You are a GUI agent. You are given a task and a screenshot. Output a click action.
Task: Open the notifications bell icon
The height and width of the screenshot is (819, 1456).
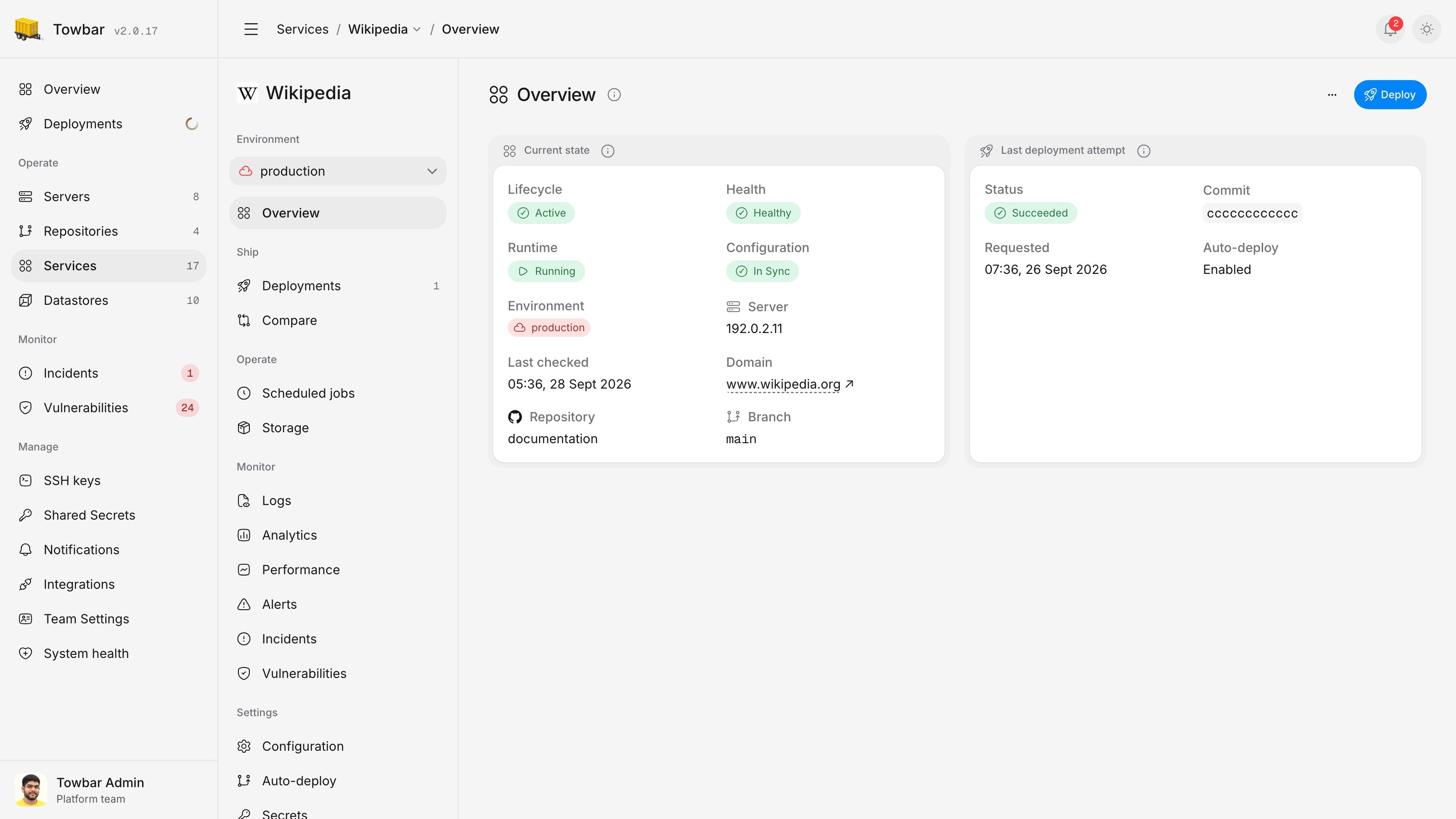pos(1390,30)
